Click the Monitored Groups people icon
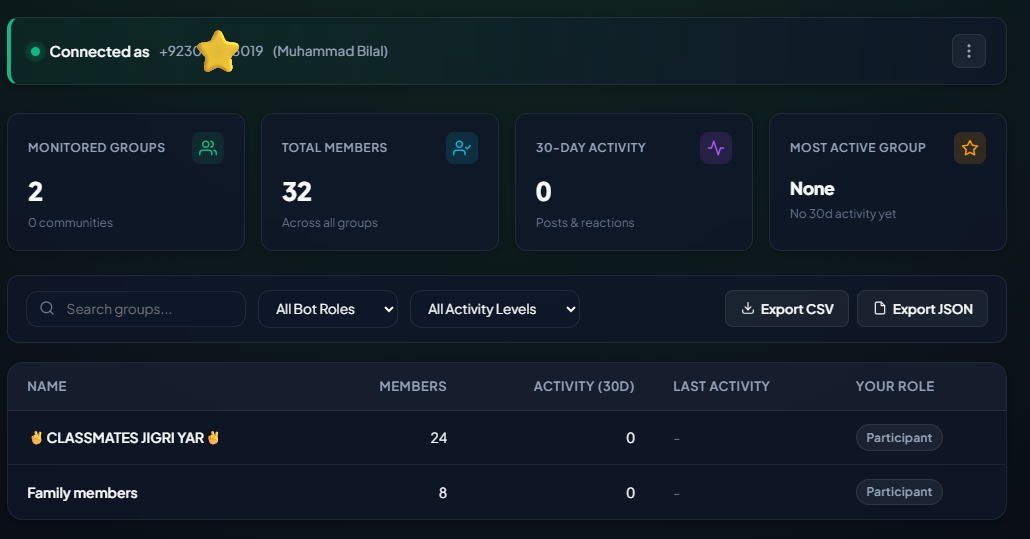 (208, 148)
